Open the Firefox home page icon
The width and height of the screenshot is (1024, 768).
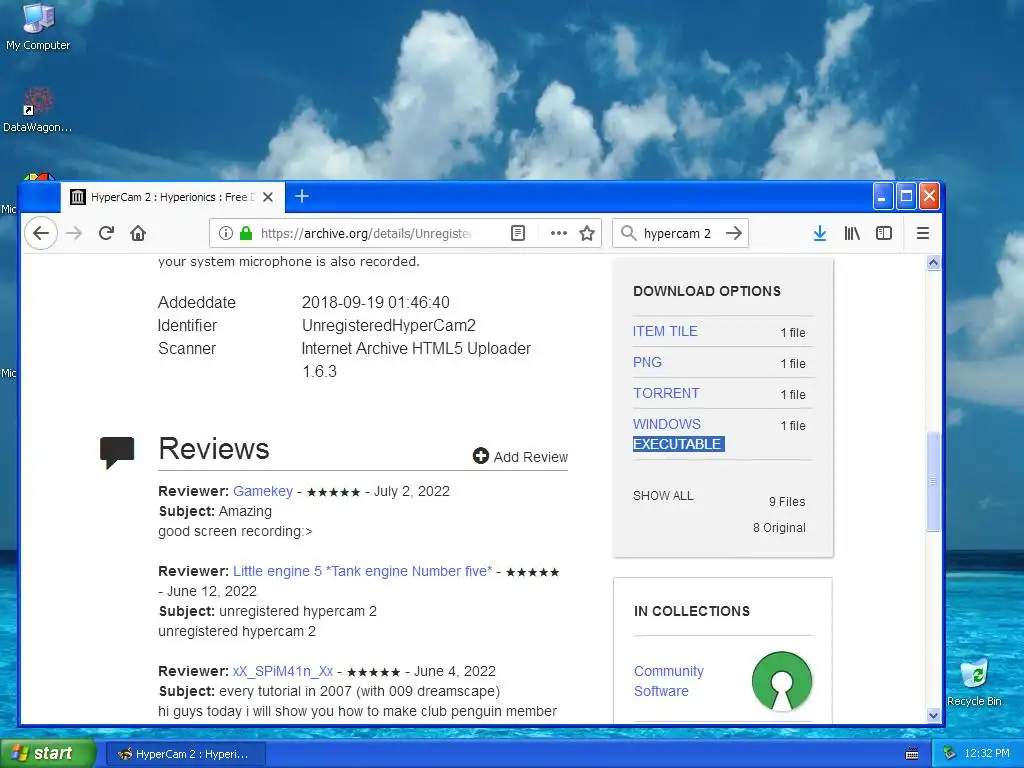138,233
